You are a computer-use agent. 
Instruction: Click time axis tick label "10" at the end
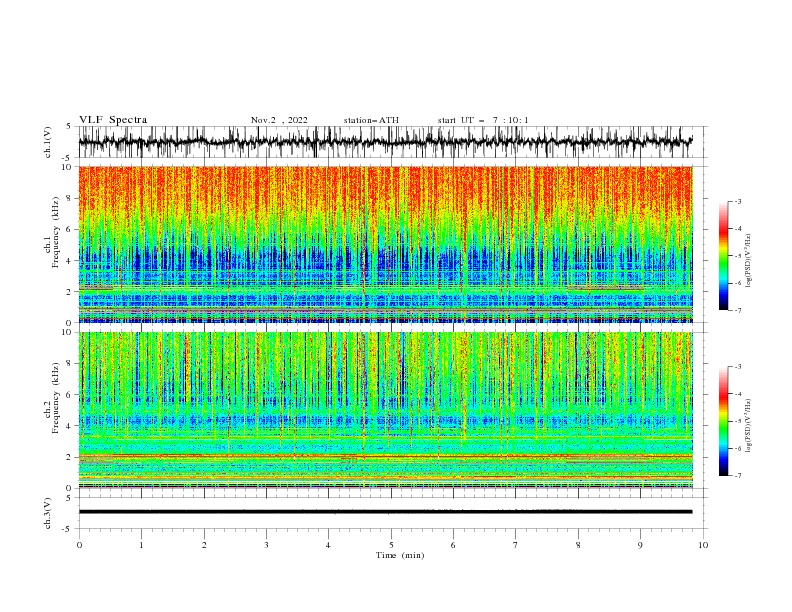[x=703, y=545]
